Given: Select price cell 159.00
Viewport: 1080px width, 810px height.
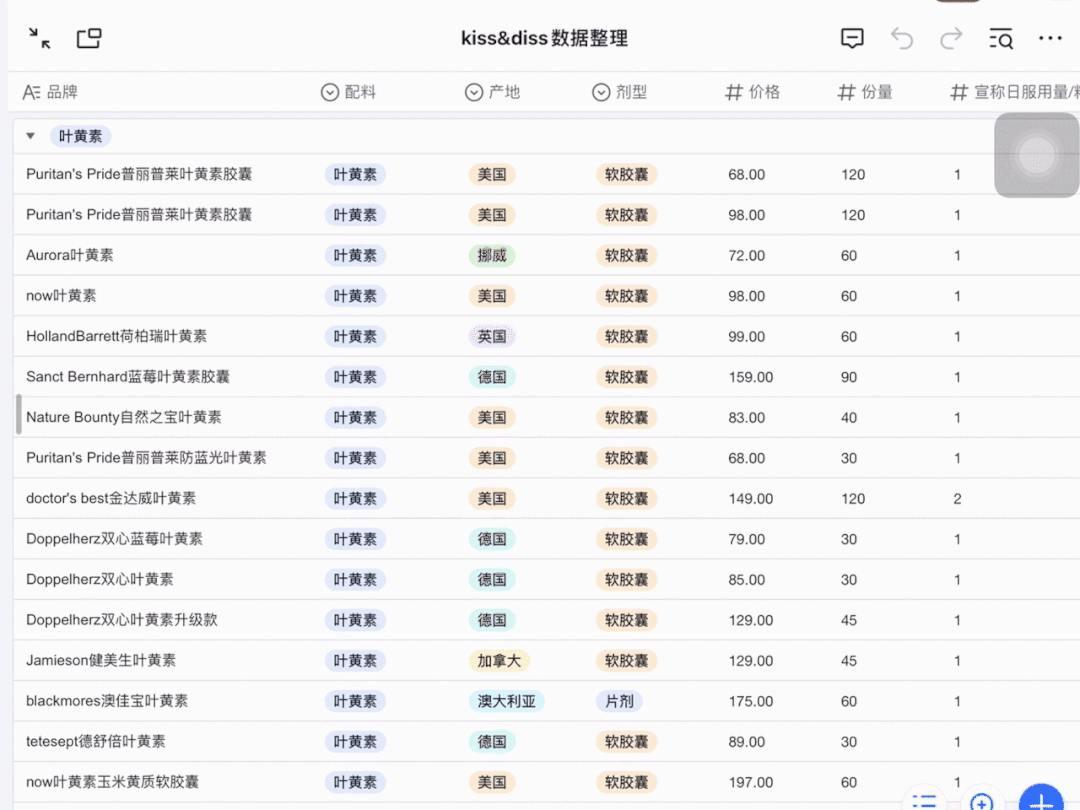Looking at the screenshot, I should coord(751,377).
